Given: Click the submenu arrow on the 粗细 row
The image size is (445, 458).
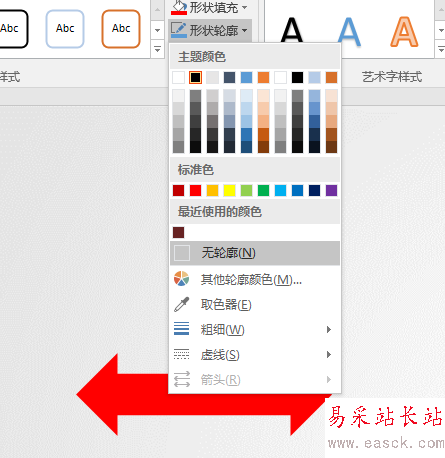Looking at the screenshot, I should [x=329, y=330].
